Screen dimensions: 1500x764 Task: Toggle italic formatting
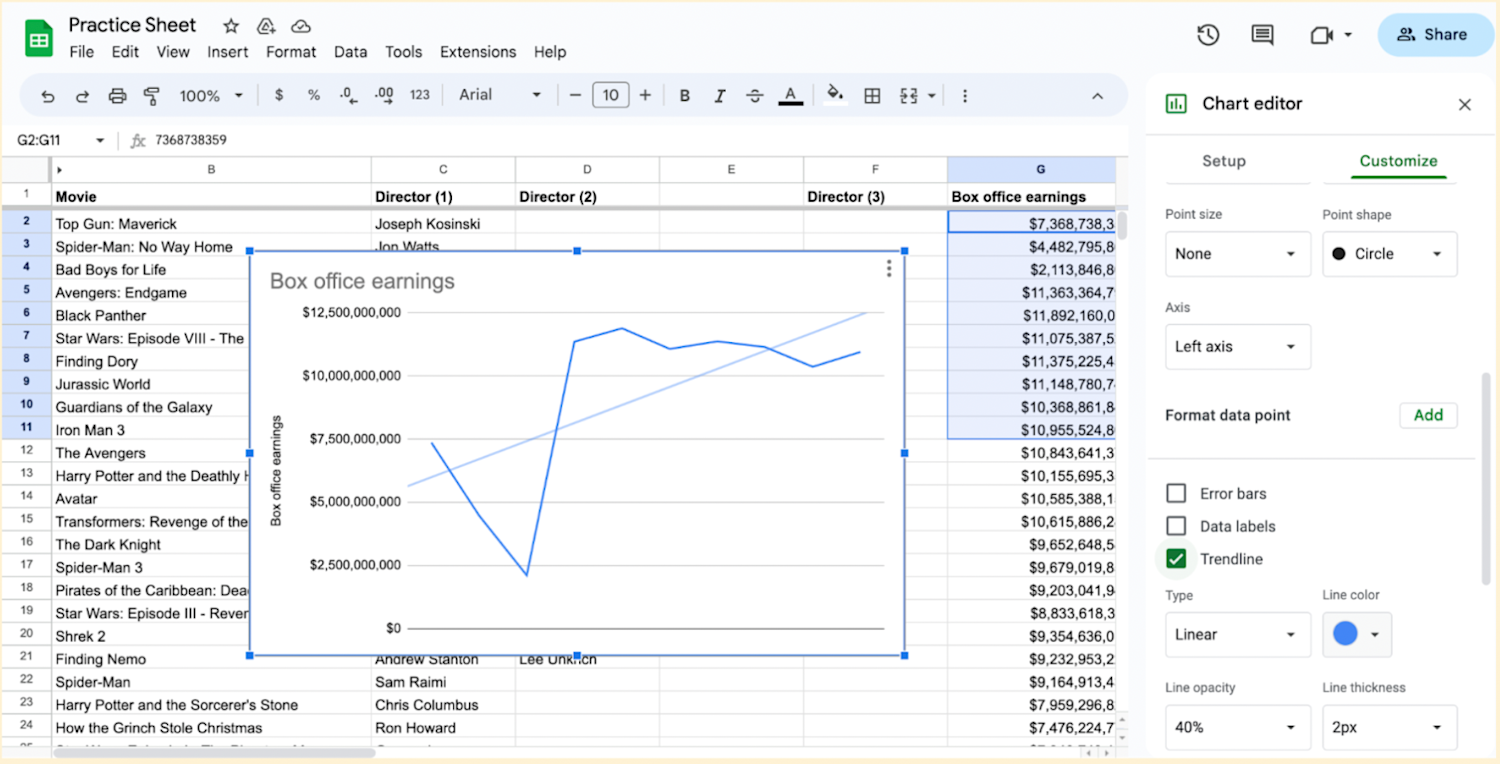719,96
